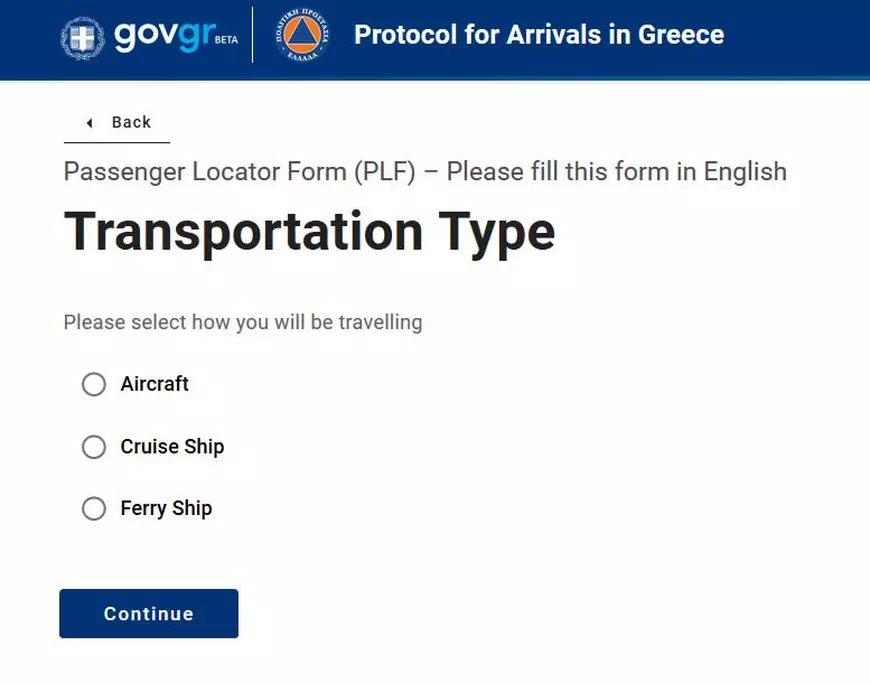Click the Continue button label
Screen dimensions: 870x683
coord(148,614)
